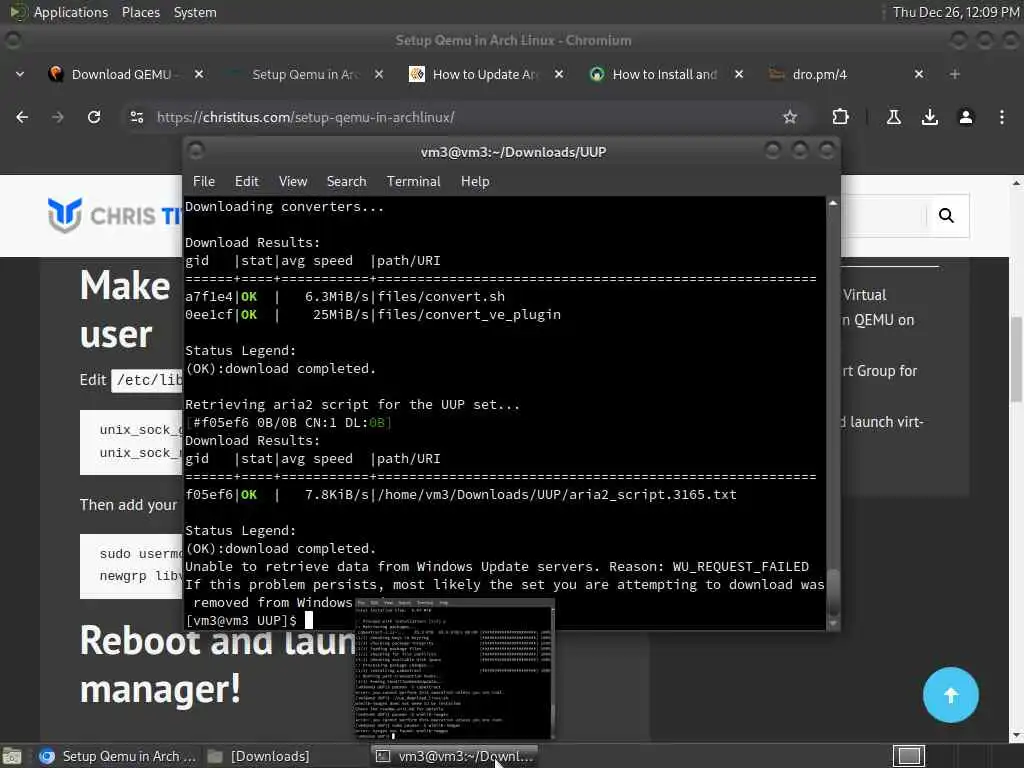This screenshot has width=1024, height=768.
Task: Click 'WU_REQUEST_FAILED' in the terminal
Action: pyautogui.click(x=741, y=566)
